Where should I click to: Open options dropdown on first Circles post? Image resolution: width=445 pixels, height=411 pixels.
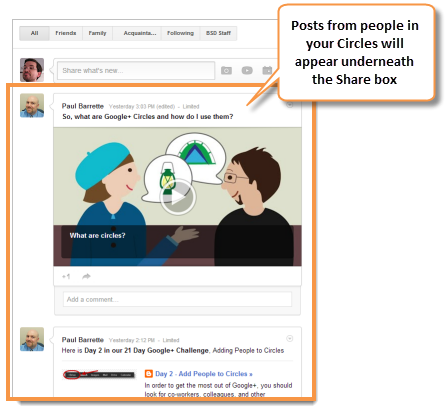290,105
